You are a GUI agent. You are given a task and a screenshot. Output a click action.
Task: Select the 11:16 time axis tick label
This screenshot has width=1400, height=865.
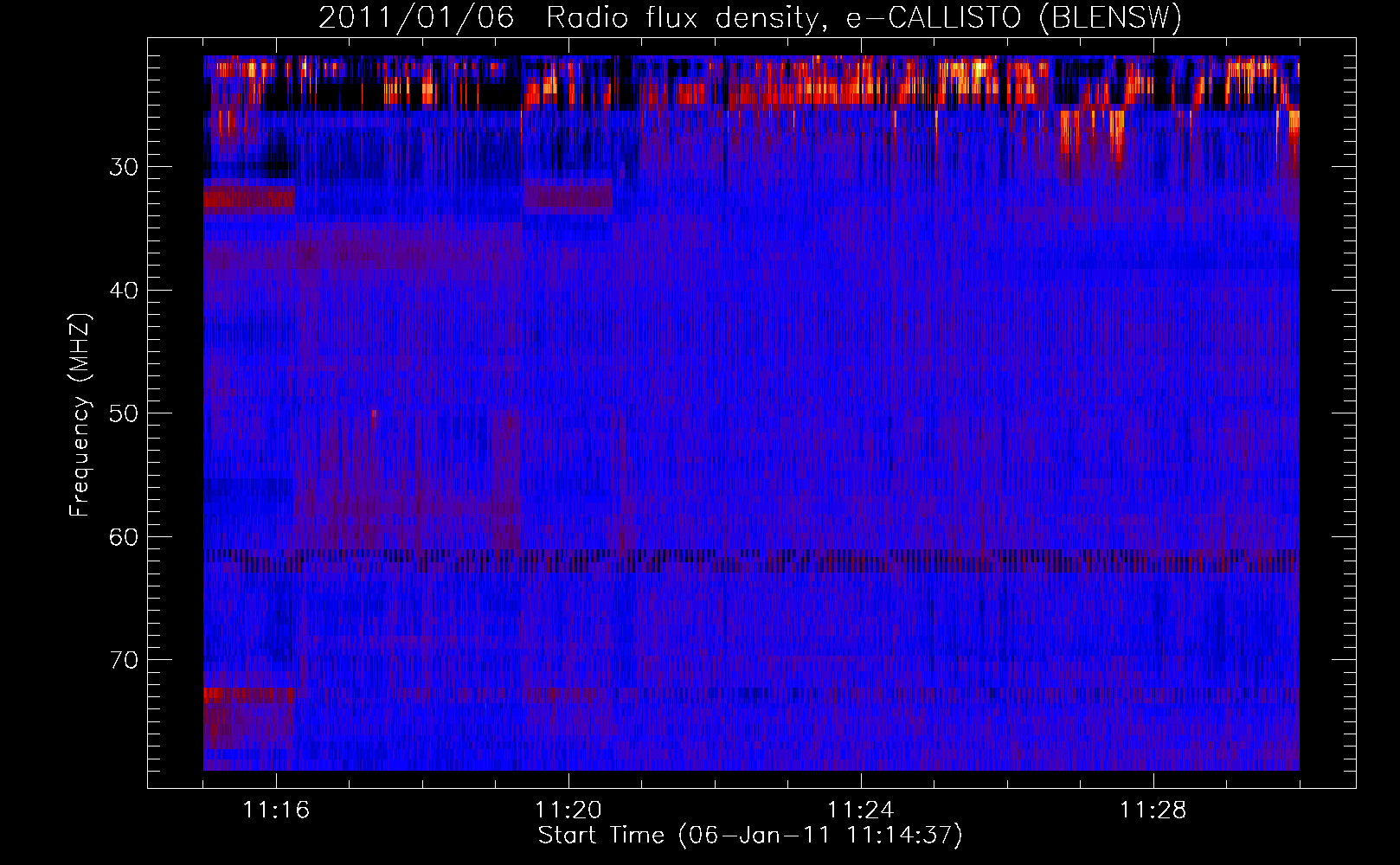click(x=276, y=811)
